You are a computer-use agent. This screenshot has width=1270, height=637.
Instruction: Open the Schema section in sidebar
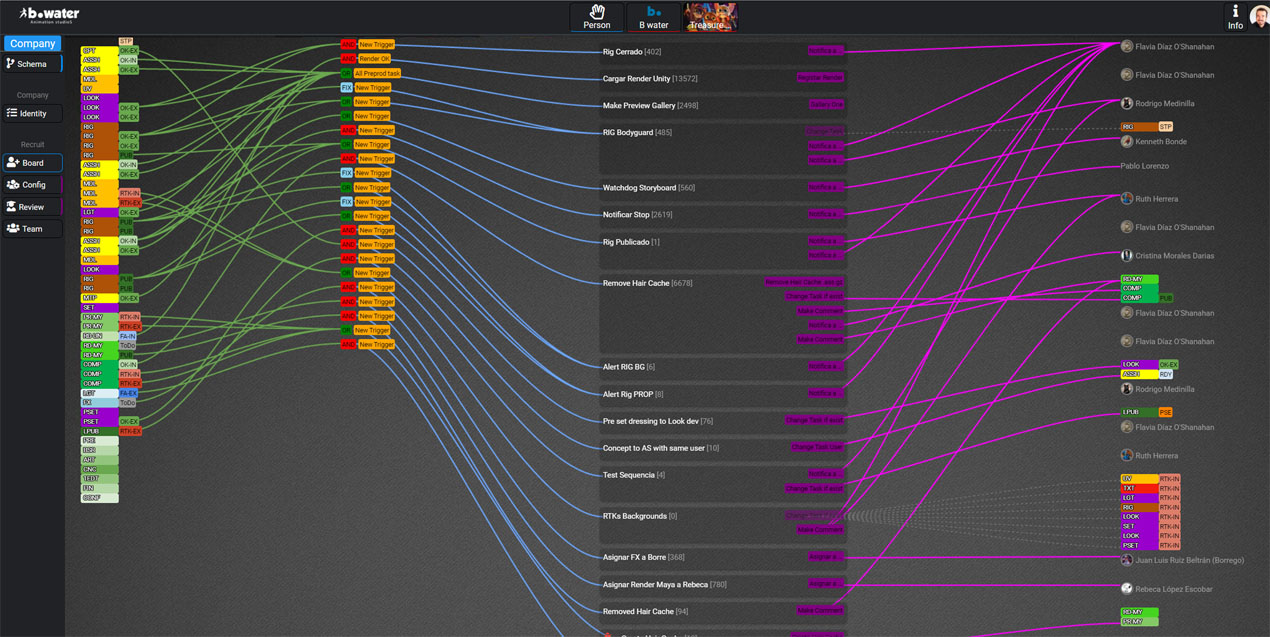[32, 64]
